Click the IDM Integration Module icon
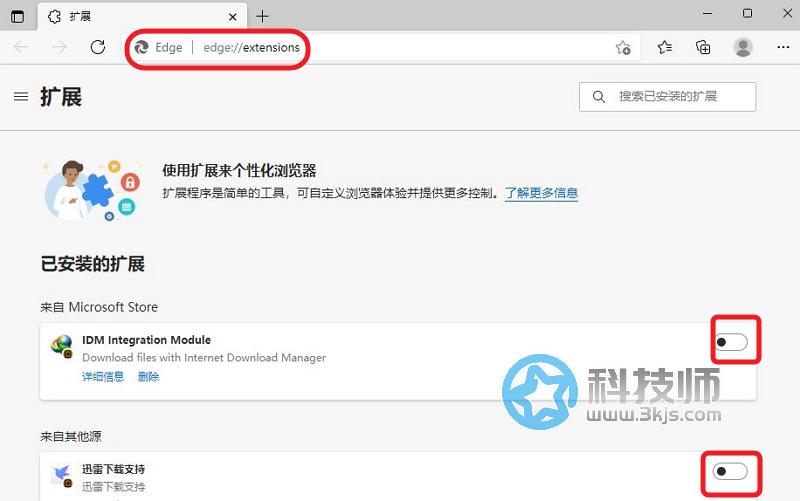This screenshot has height=501, width=800. 62,346
